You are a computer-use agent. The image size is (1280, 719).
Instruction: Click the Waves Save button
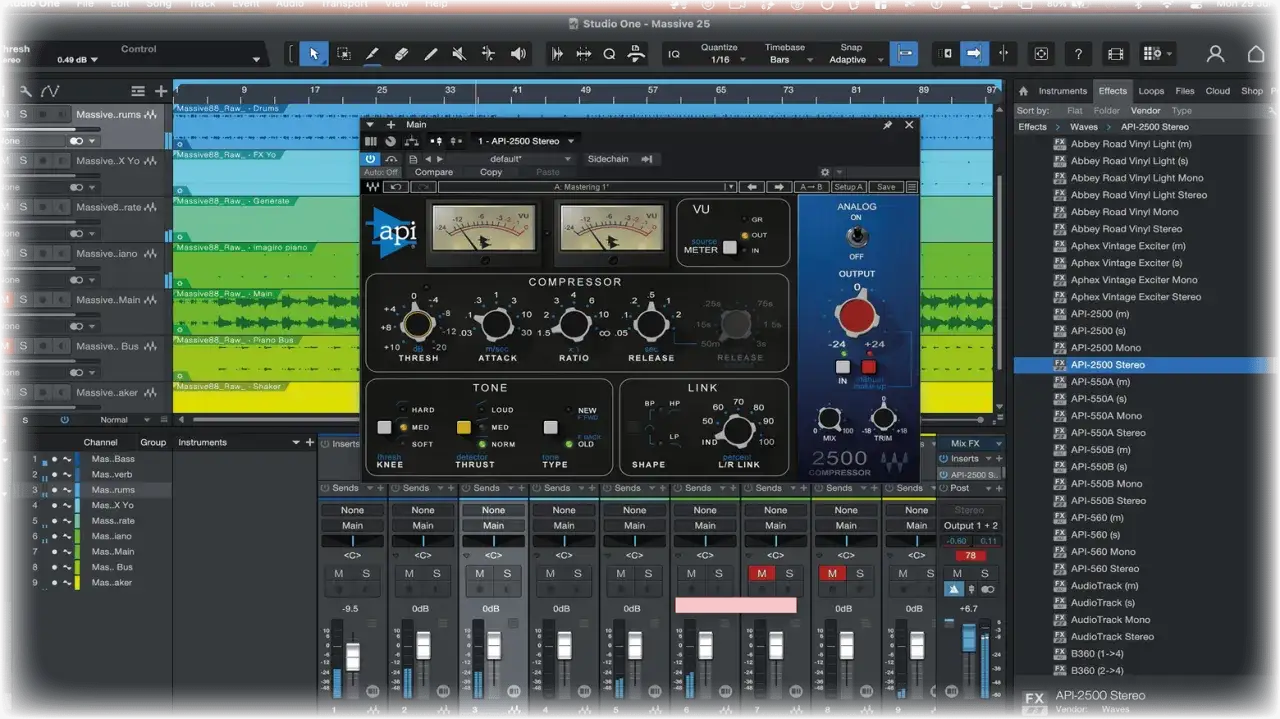886,187
